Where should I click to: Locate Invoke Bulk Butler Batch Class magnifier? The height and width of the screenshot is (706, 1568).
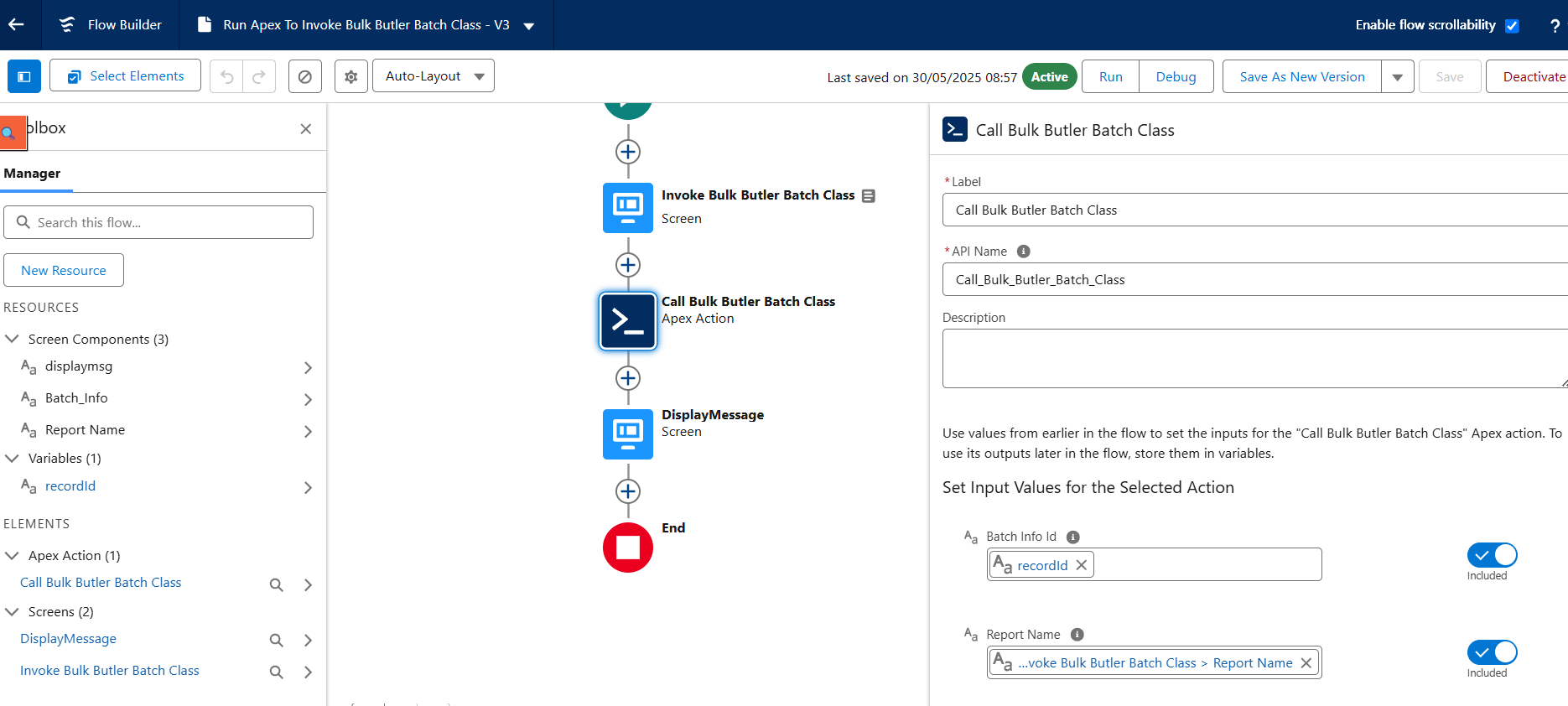tap(276, 672)
